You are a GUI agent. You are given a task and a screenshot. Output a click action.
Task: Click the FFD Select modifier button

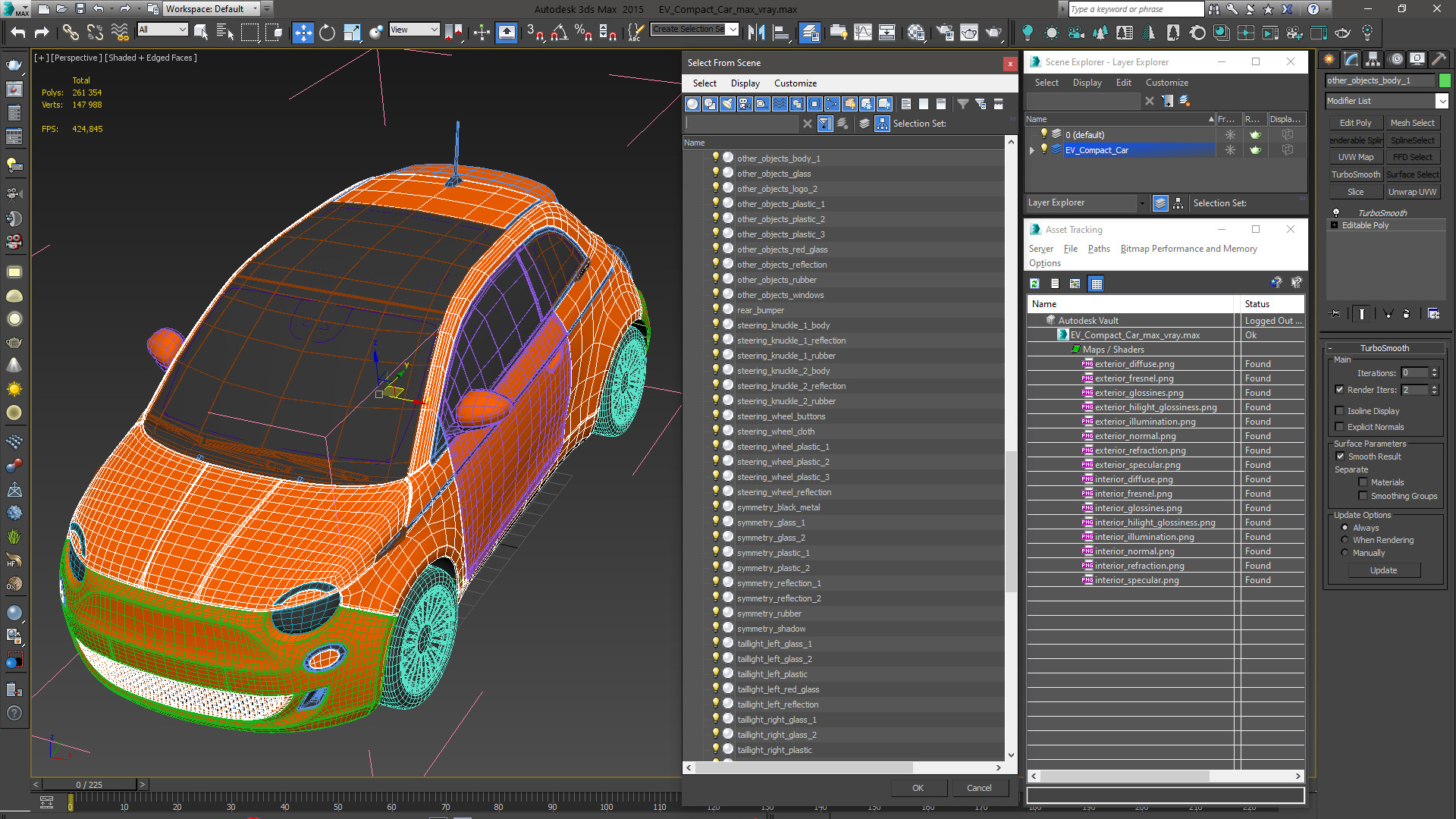[1412, 157]
